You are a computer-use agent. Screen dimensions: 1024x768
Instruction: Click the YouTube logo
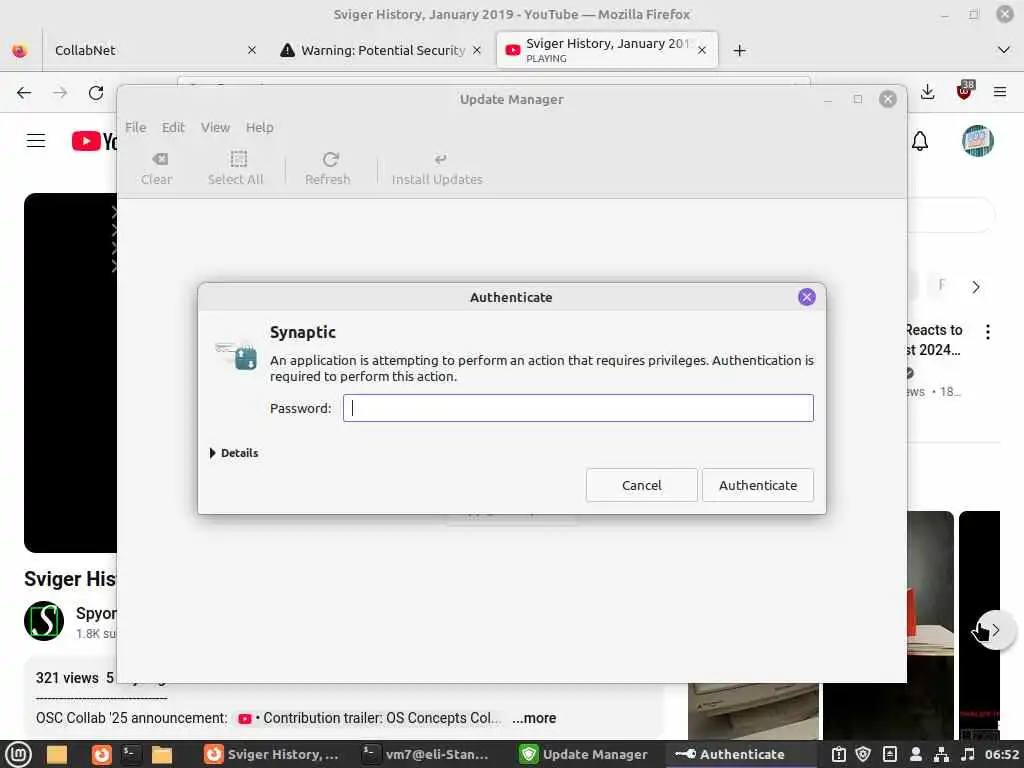point(94,141)
